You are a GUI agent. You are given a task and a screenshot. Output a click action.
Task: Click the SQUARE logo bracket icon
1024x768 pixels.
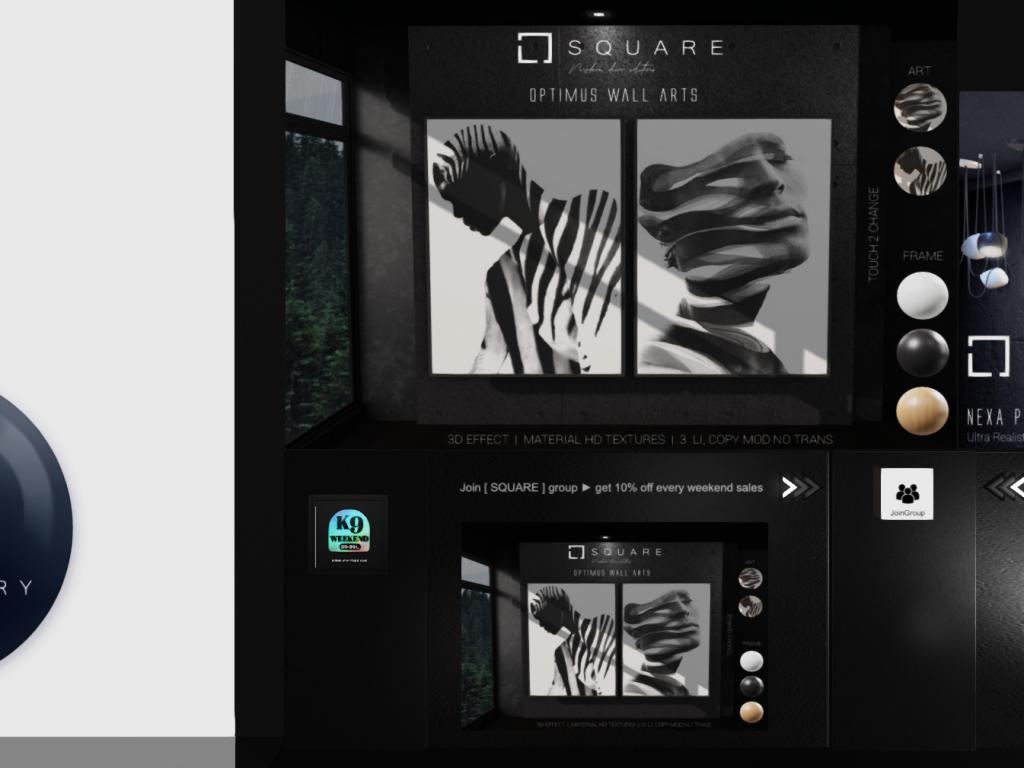click(535, 48)
